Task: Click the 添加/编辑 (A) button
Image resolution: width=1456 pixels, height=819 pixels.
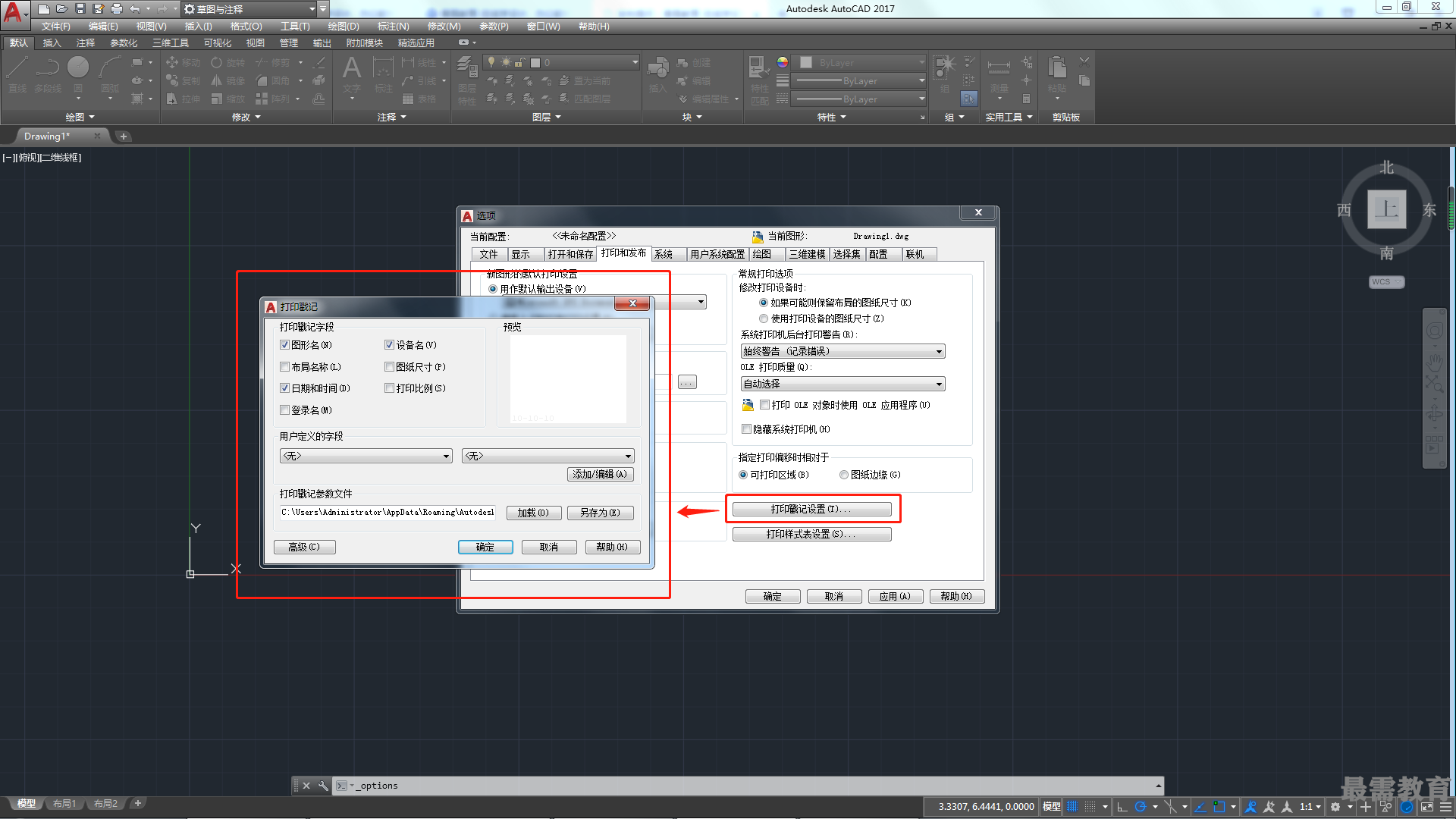Action: 600,474
